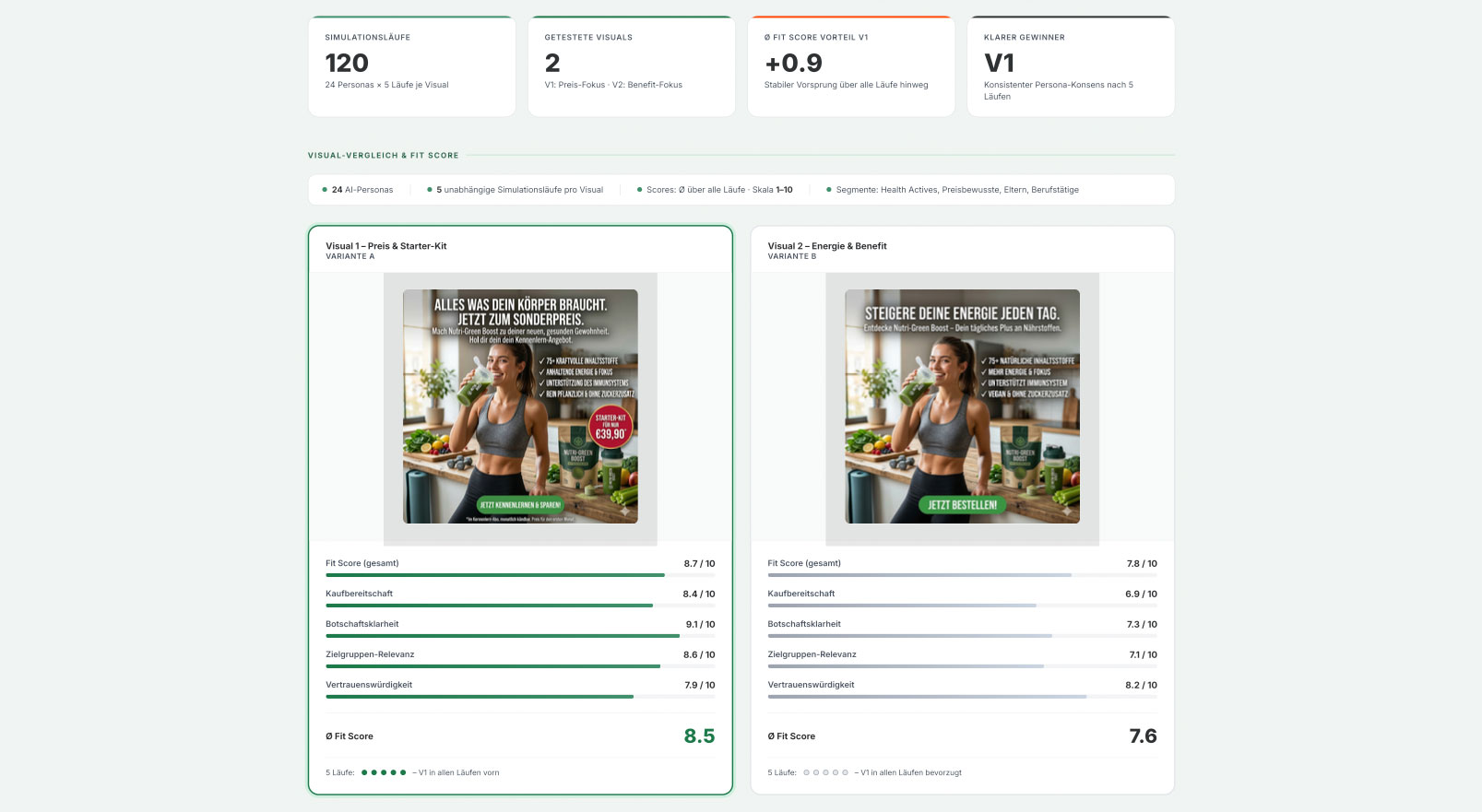Image resolution: width=1482 pixels, height=812 pixels.
Task: Click the green "8.5" average Fit Score
Action: click(699, 736)
